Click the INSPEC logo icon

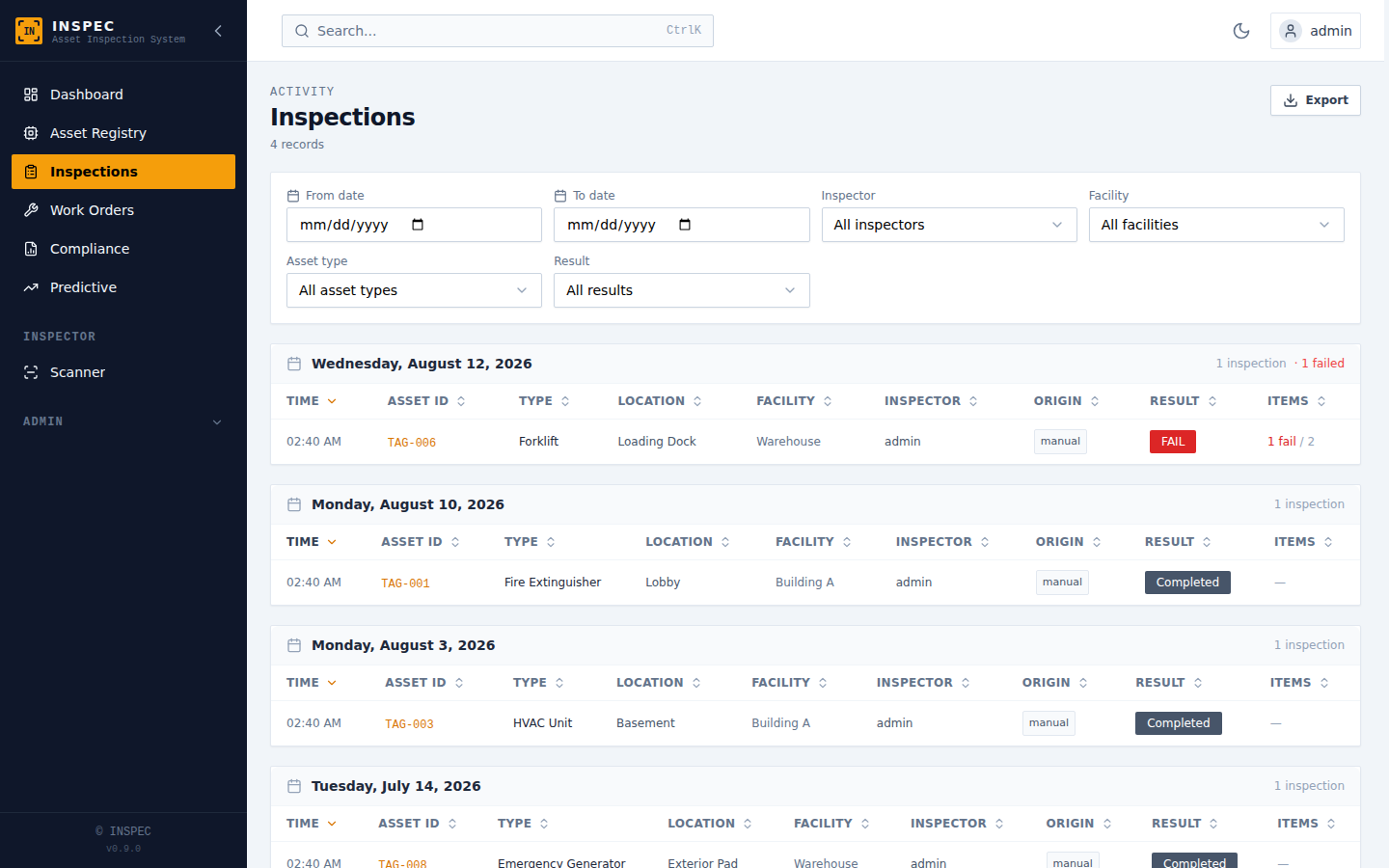29,31
